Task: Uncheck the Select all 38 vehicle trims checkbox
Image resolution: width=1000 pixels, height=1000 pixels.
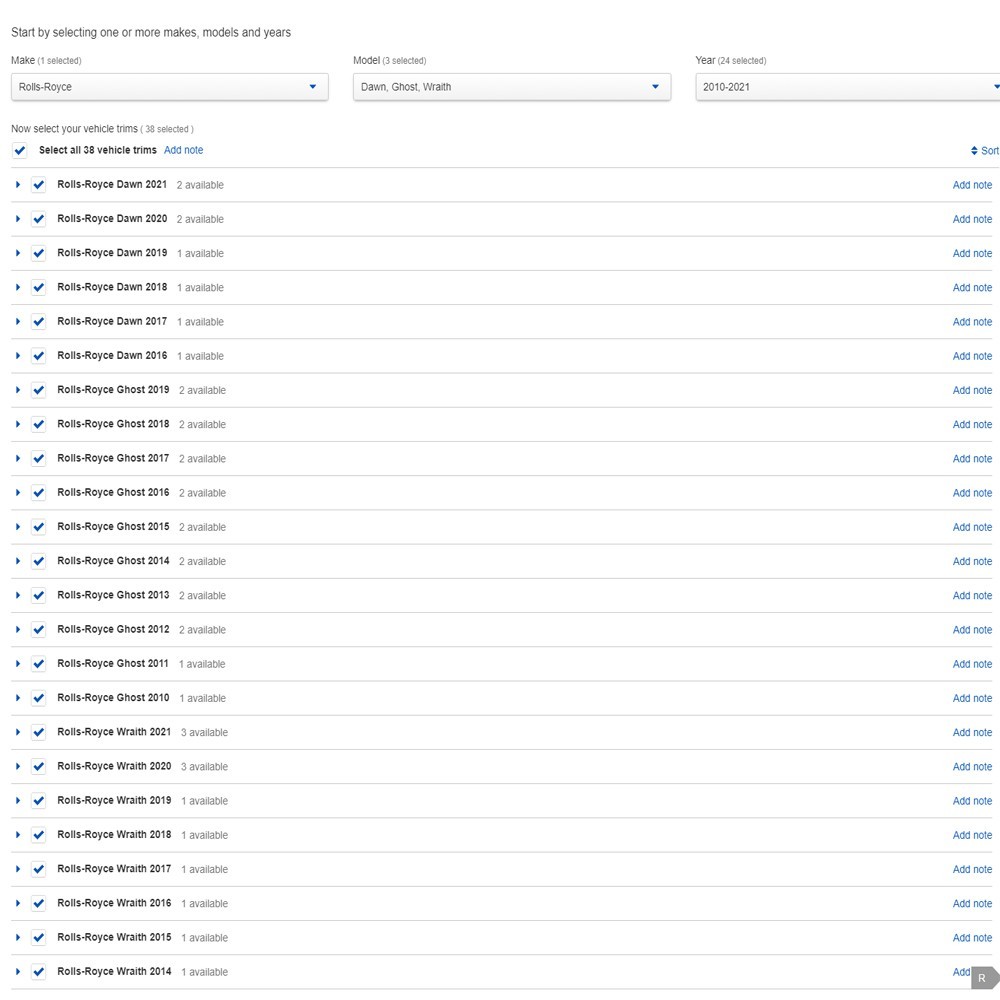Action: click(x=20, y=151)
